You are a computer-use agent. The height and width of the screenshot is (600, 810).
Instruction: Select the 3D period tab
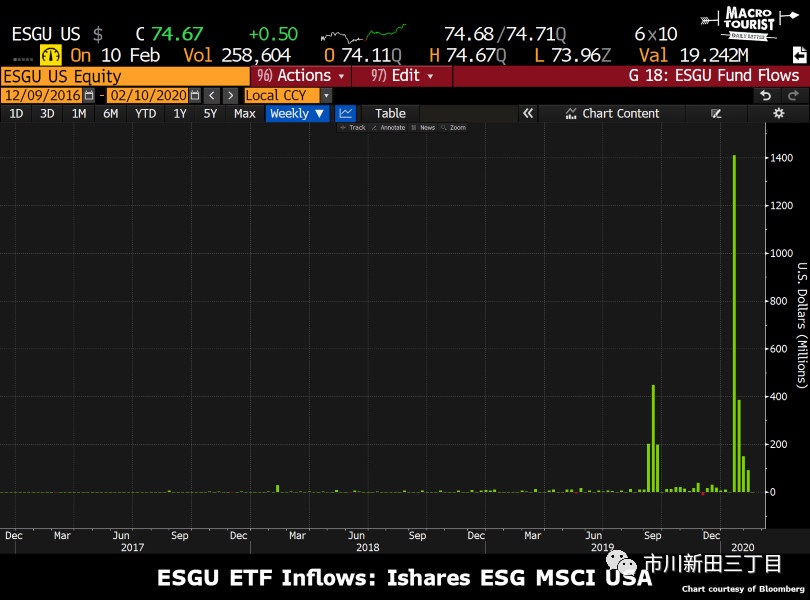tap(47, 114)
